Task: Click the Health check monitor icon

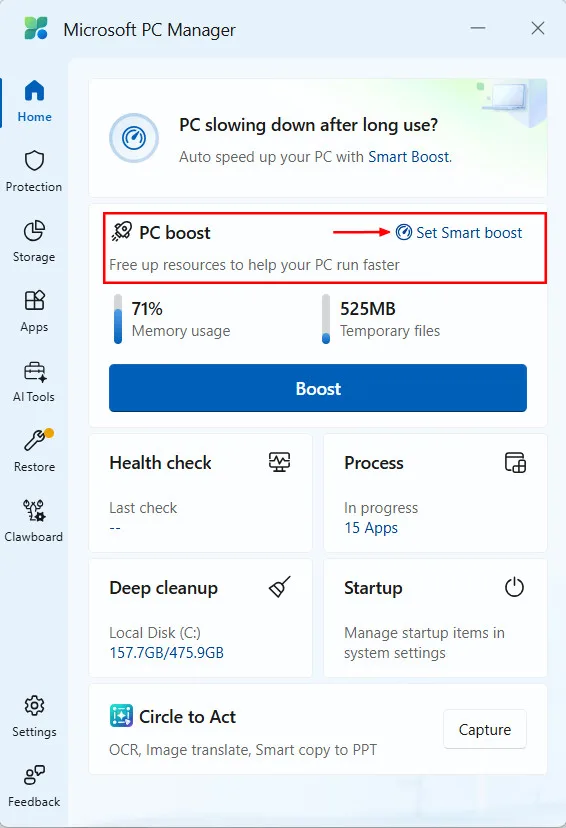Action: click(279, 463)
